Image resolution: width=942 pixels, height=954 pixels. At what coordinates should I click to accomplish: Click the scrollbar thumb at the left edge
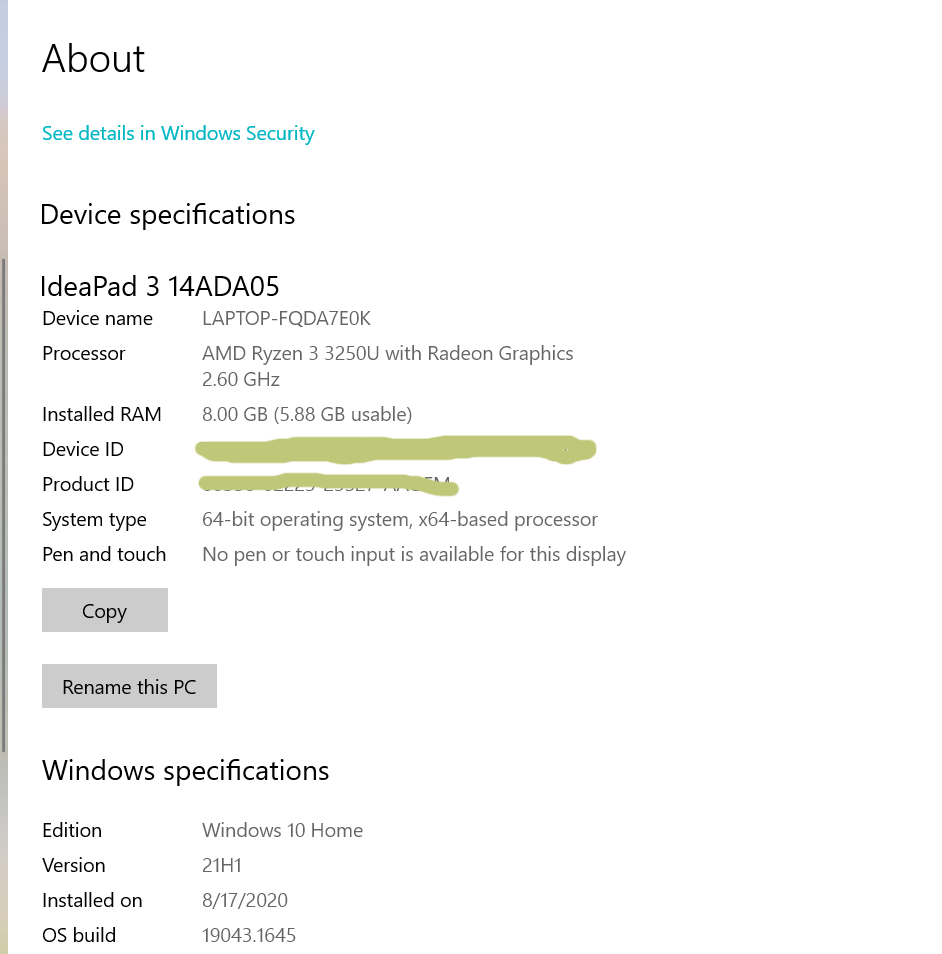[4, 505]
